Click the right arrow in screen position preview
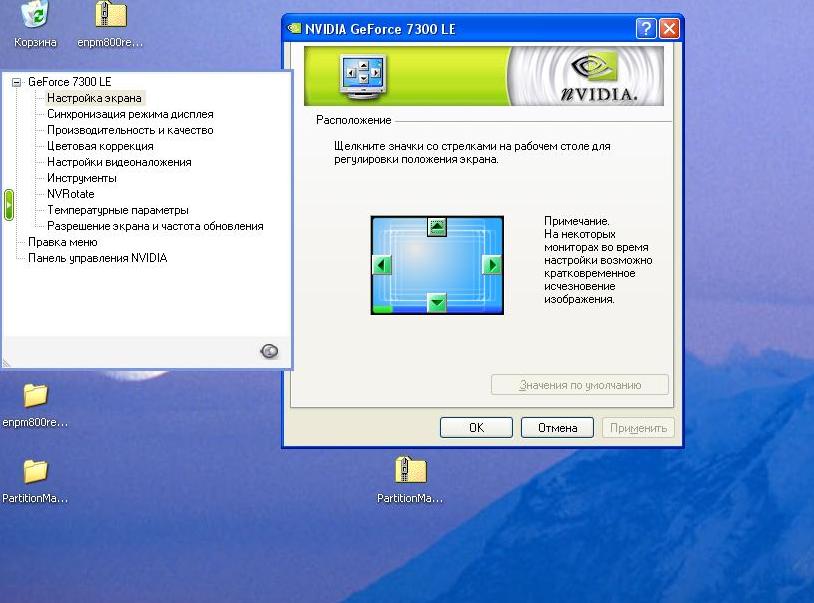814x603 pixels. [x=491, y=265]
